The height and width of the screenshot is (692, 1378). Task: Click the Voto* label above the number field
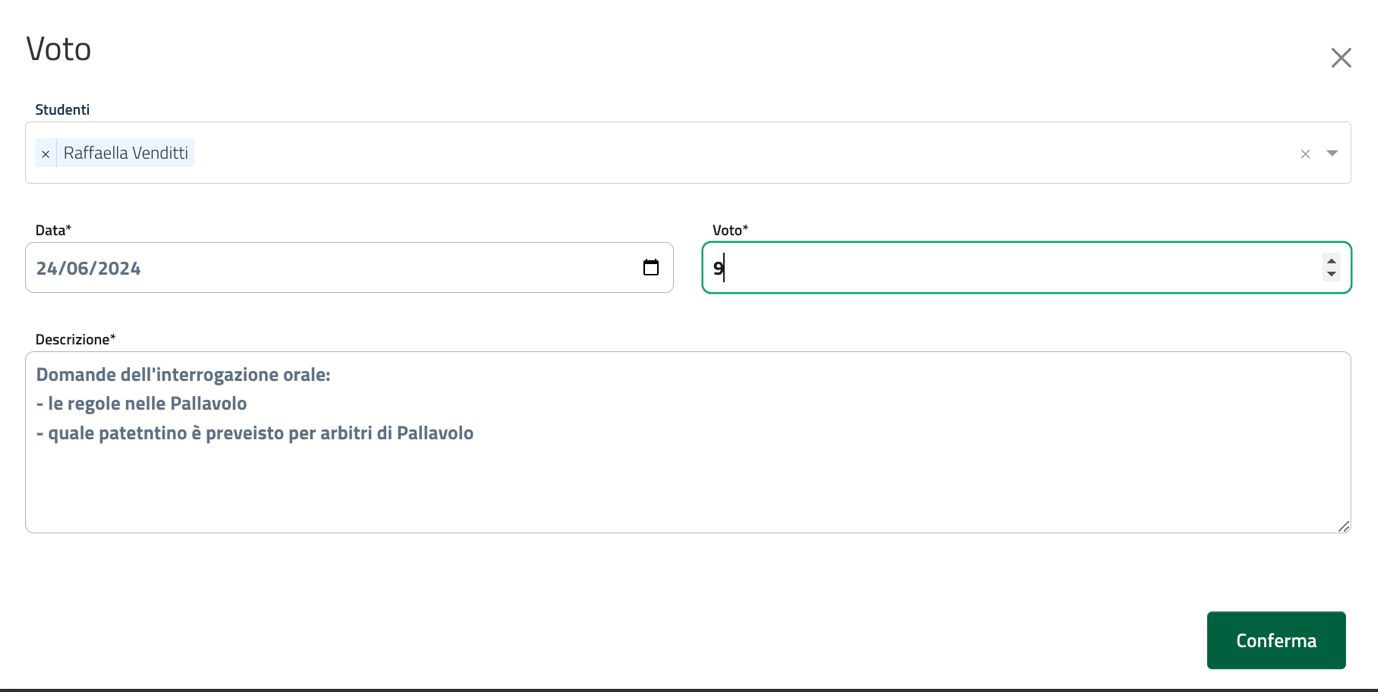coord(730,230)
